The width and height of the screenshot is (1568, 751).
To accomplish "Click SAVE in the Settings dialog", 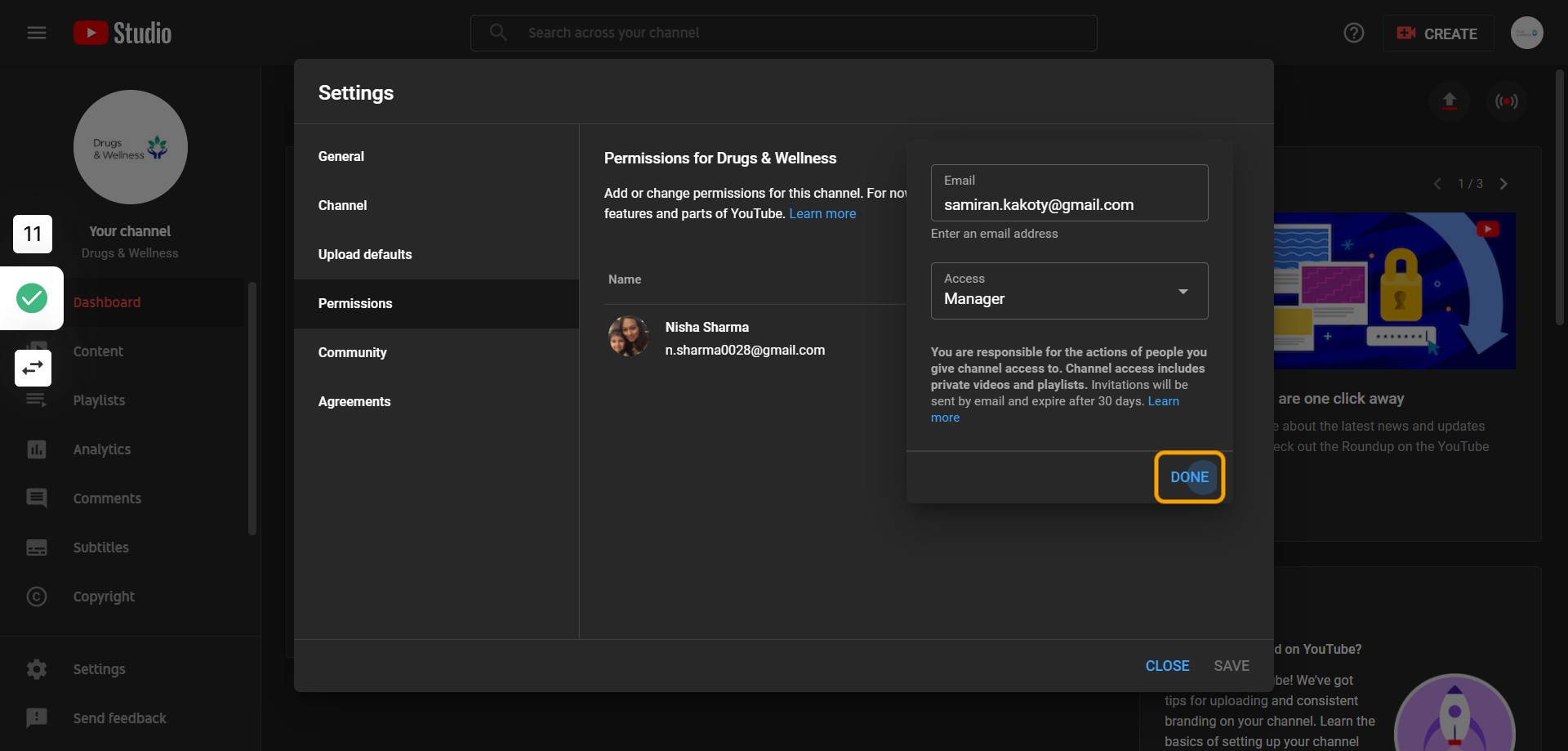I will pyautogui.click(x=1232, y=666).
